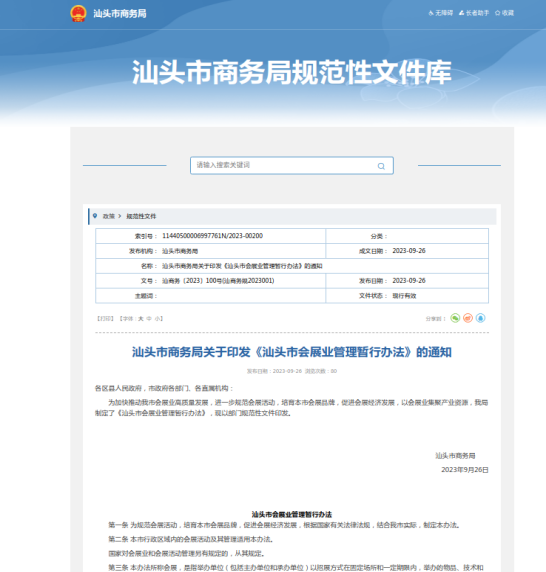Open 长者助手 elder assistant
Image resolution: width=546 pixels, height=572 pixels.
474,13
